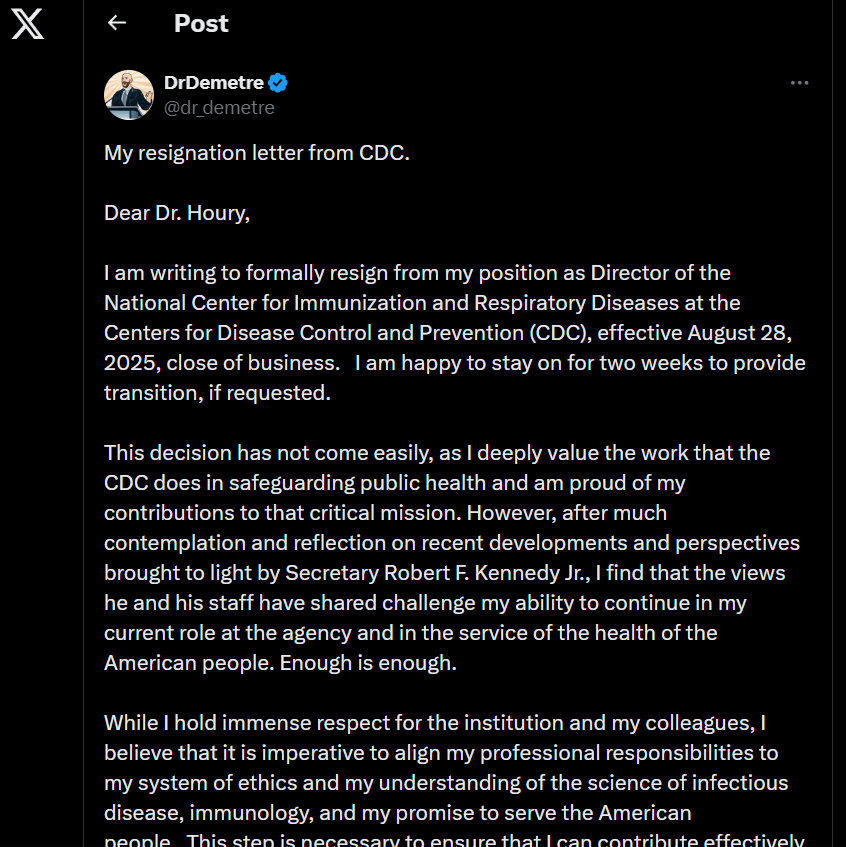Viewport: 846px width, 847px height.
Task: Click the Post page heading
Action: 201,23
